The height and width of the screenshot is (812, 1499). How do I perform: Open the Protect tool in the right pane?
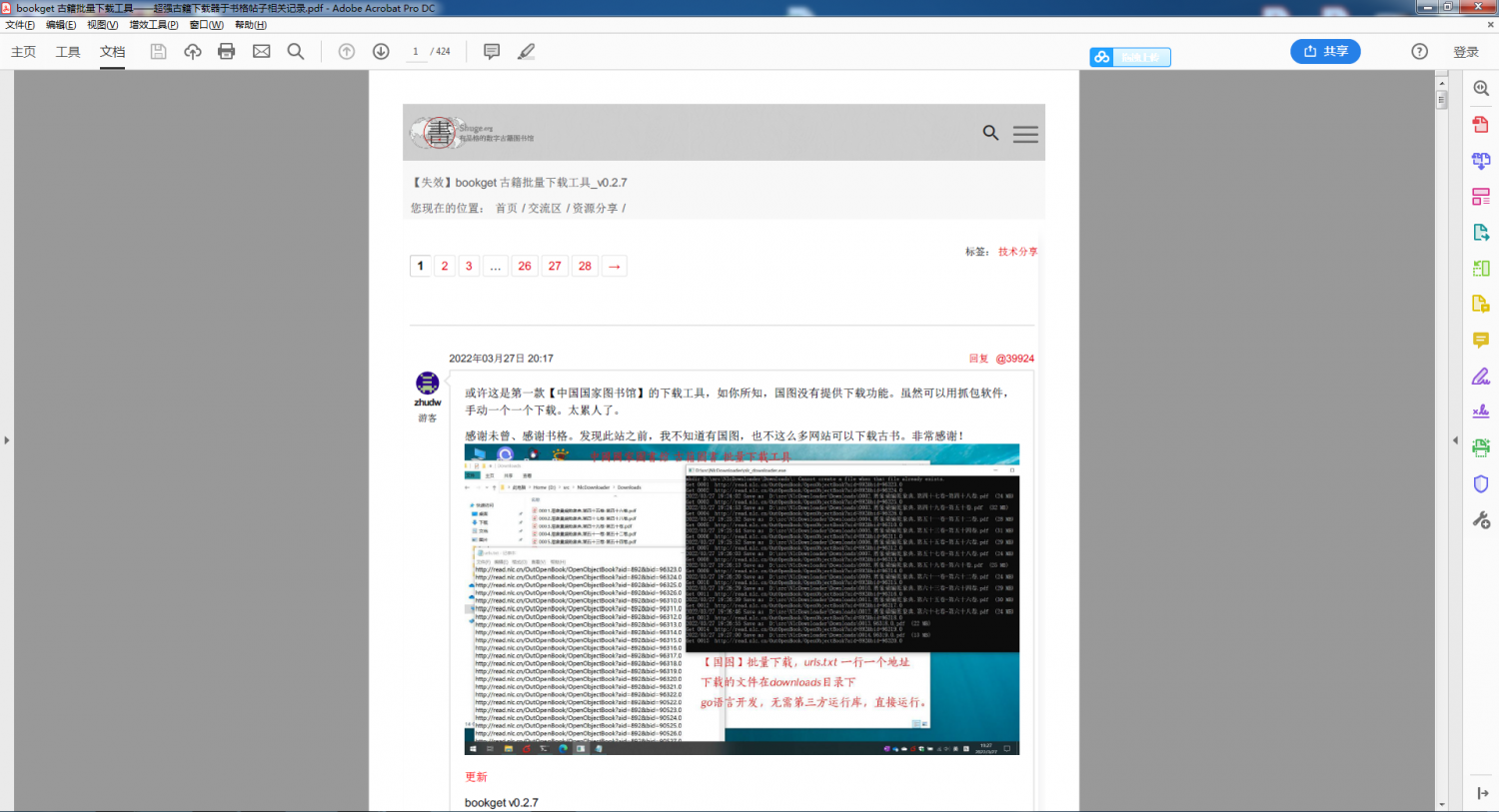coord(1481,483)
